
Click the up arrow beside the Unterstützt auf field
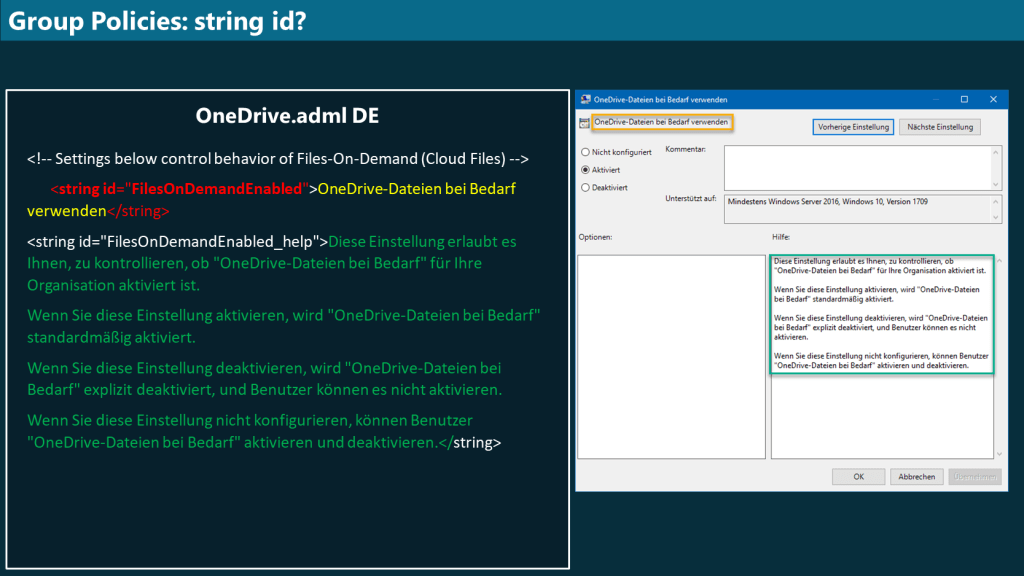coord(993,201)
